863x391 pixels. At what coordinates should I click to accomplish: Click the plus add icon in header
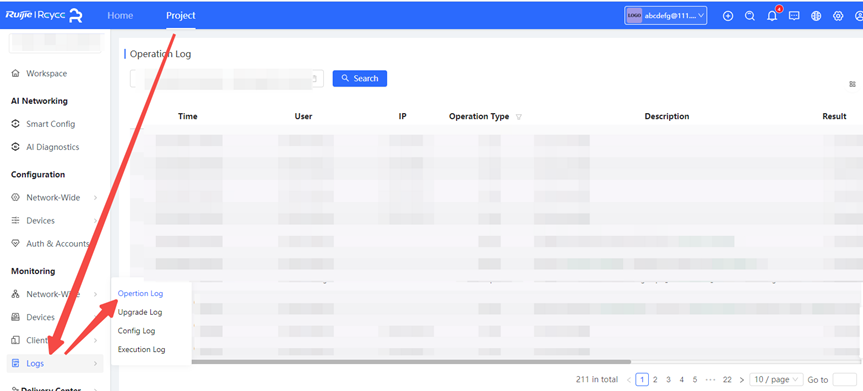point(728,16)
